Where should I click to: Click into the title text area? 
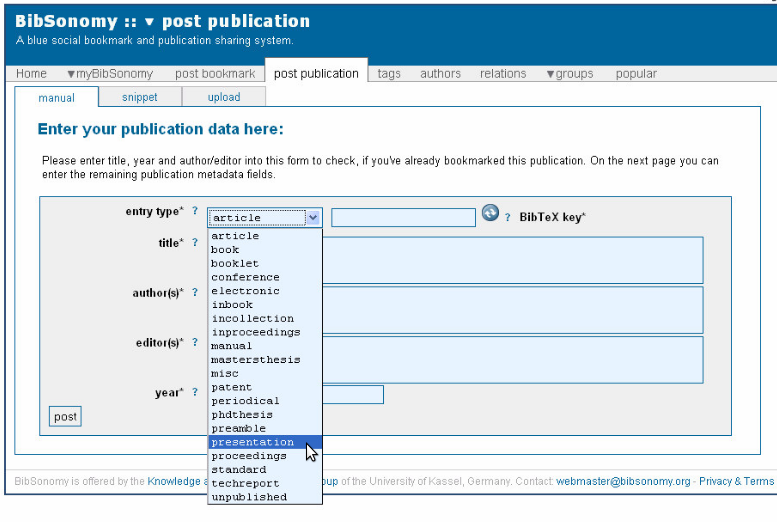click(512, 260)
